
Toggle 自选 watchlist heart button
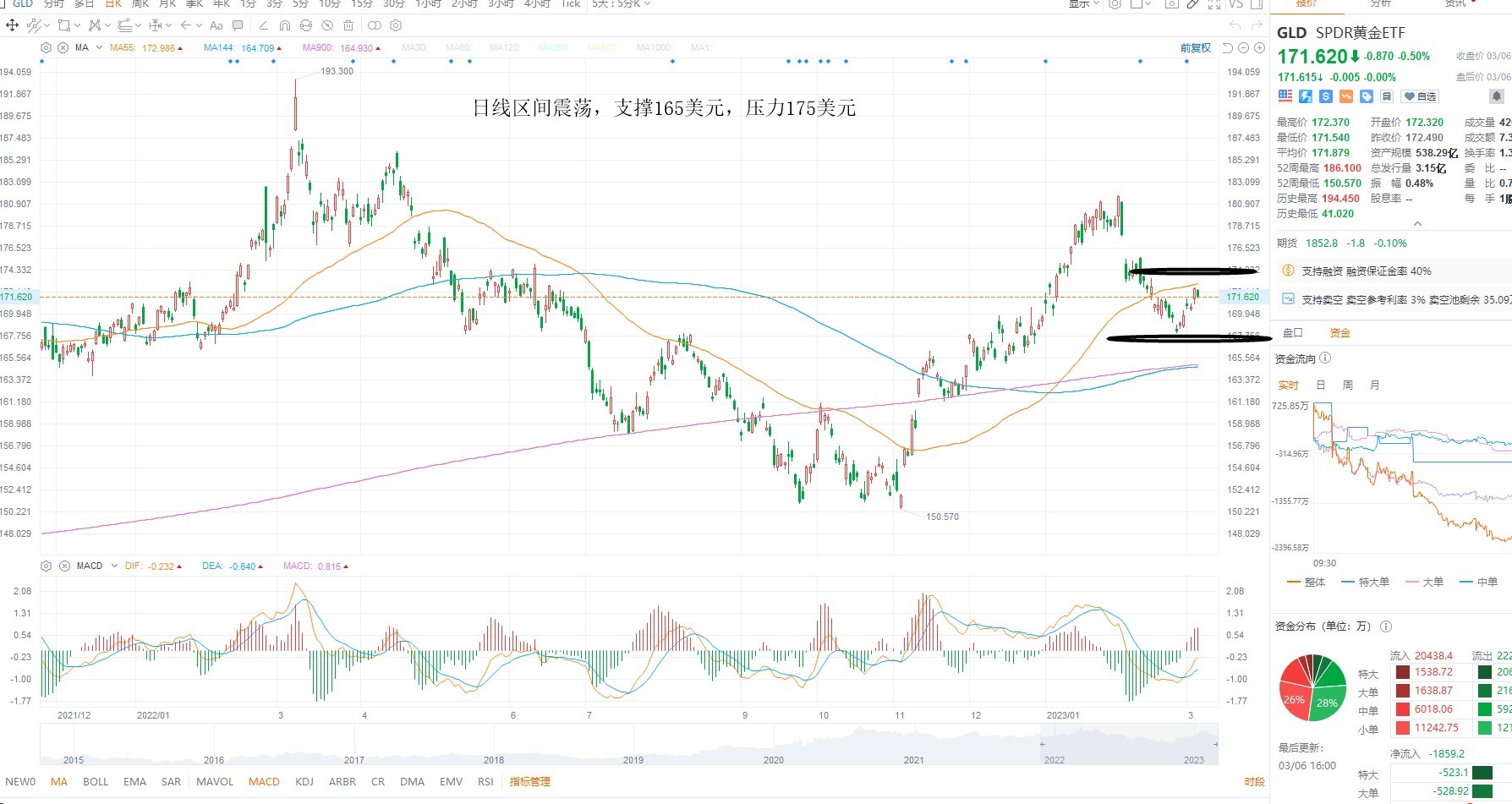(1420, 96)
